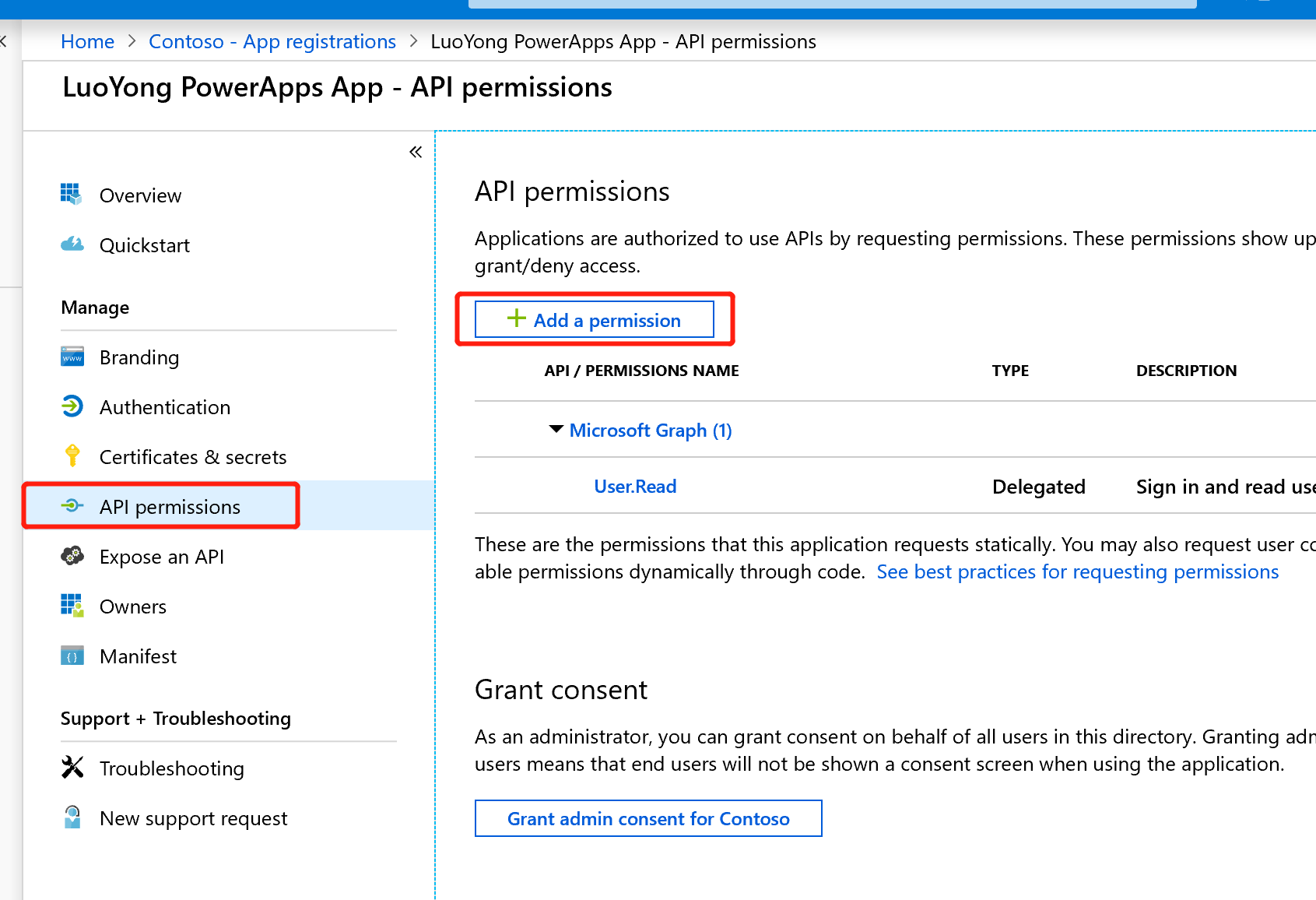Viewport: 1316px width, 900px height.
Task: Click the Add a permission button
Action: tap(595, 319)
